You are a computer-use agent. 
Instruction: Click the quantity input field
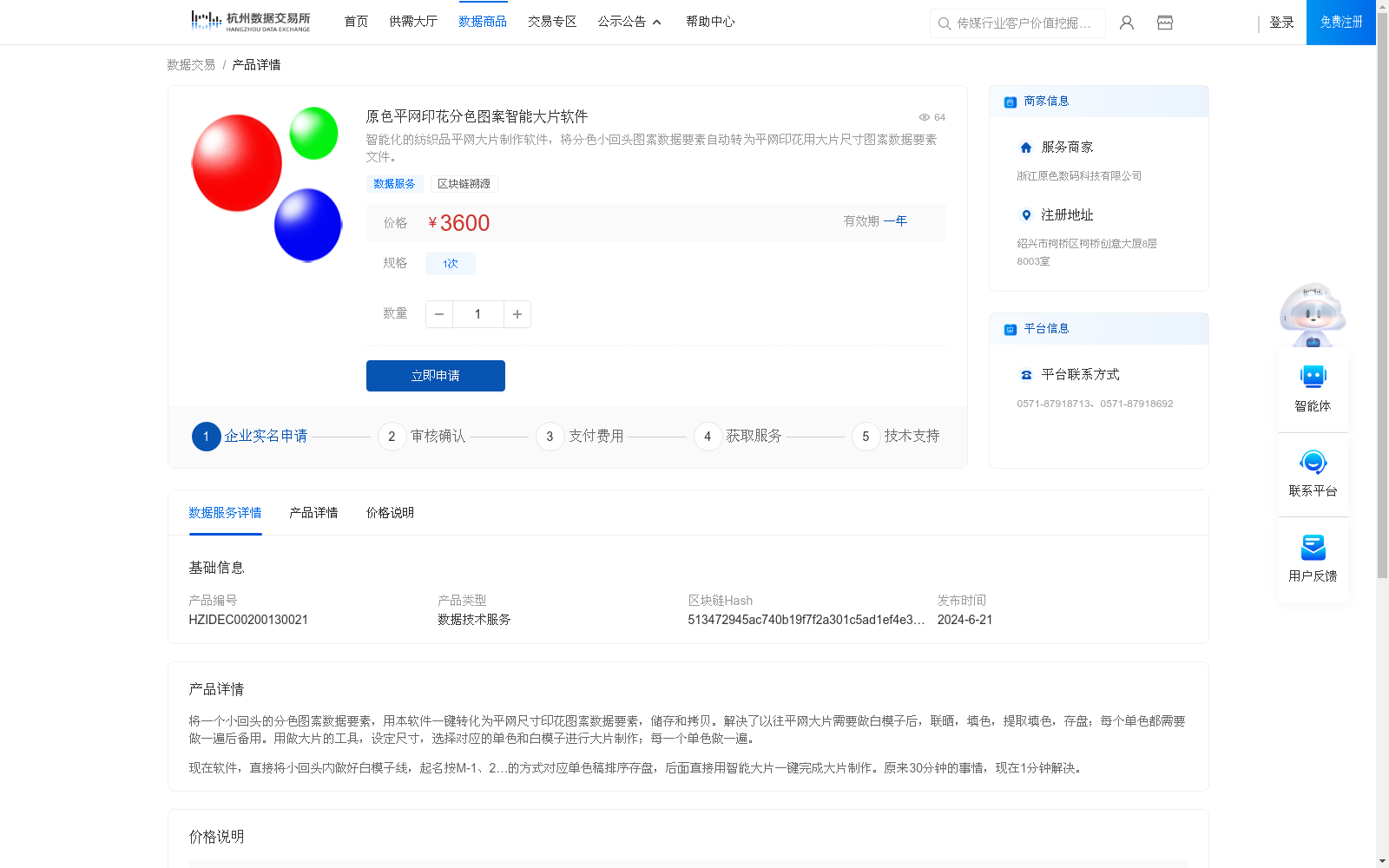[477, 314]
